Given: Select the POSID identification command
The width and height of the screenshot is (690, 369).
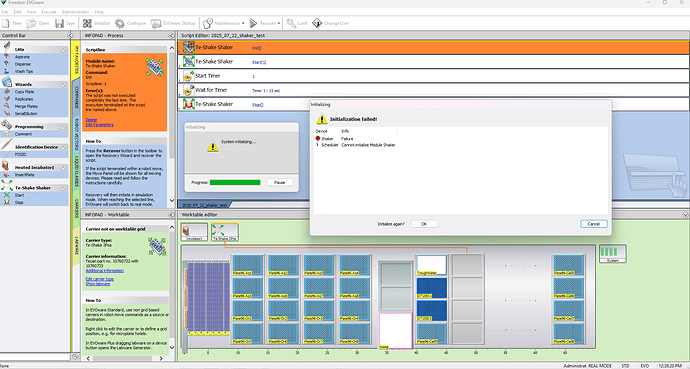Looking at the screenshot, I should pyautogui.click(x=21, y=154).
